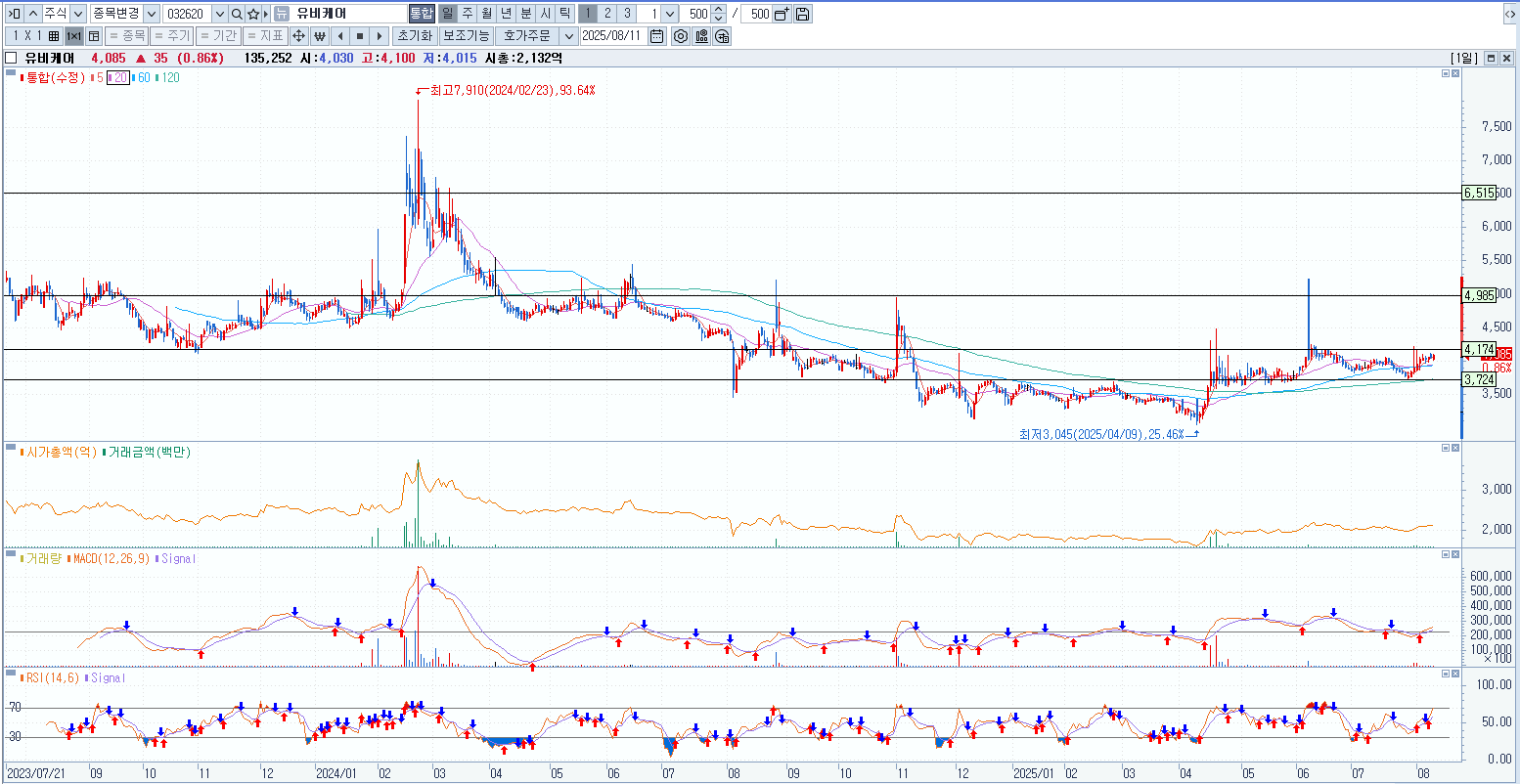Minimize the RSI indicator panel
The width and height of the screenshot is (1520, 784).
(1445, 674)
